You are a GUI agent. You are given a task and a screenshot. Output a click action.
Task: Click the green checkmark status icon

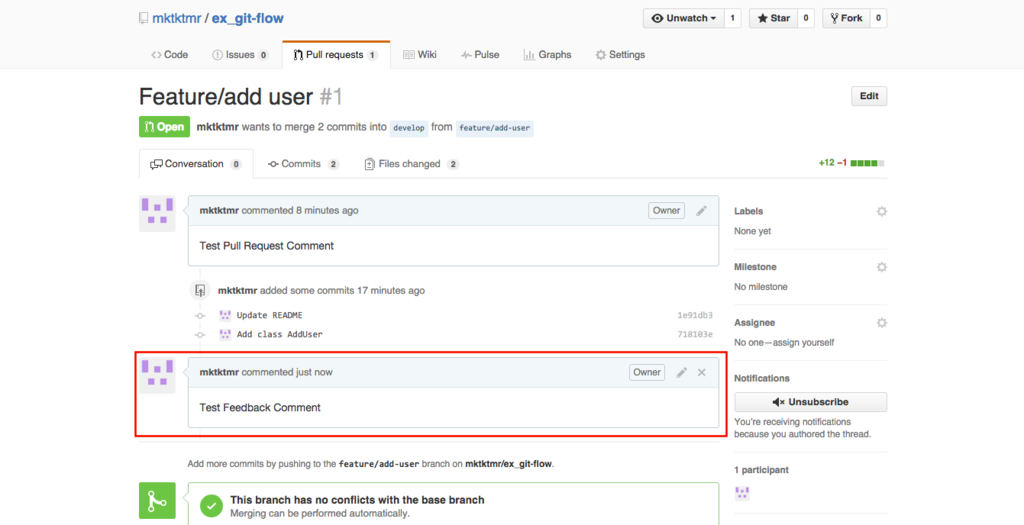click(212, 505)
